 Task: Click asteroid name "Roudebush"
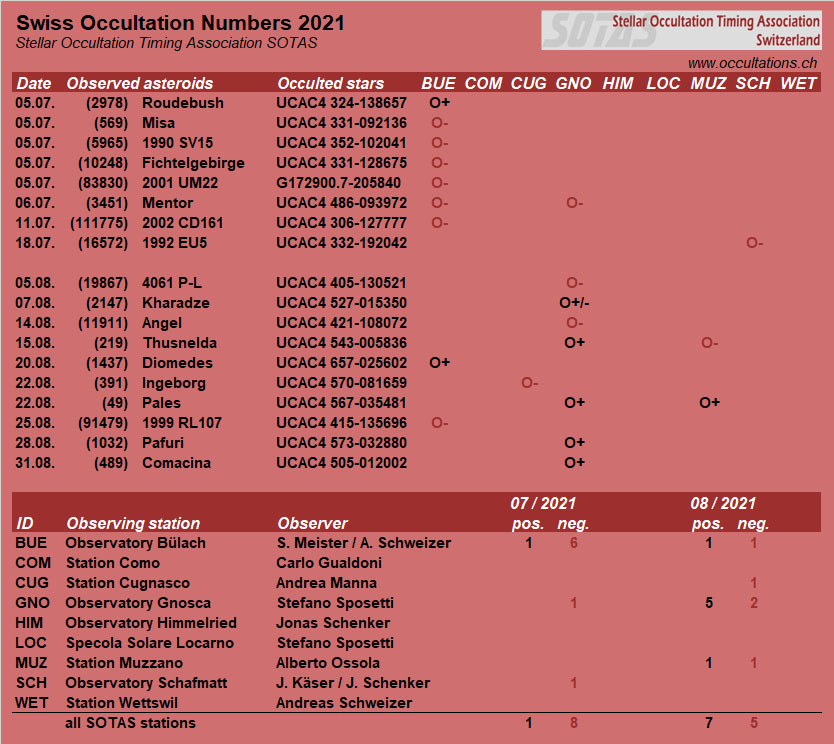click(x=182, y=103)
